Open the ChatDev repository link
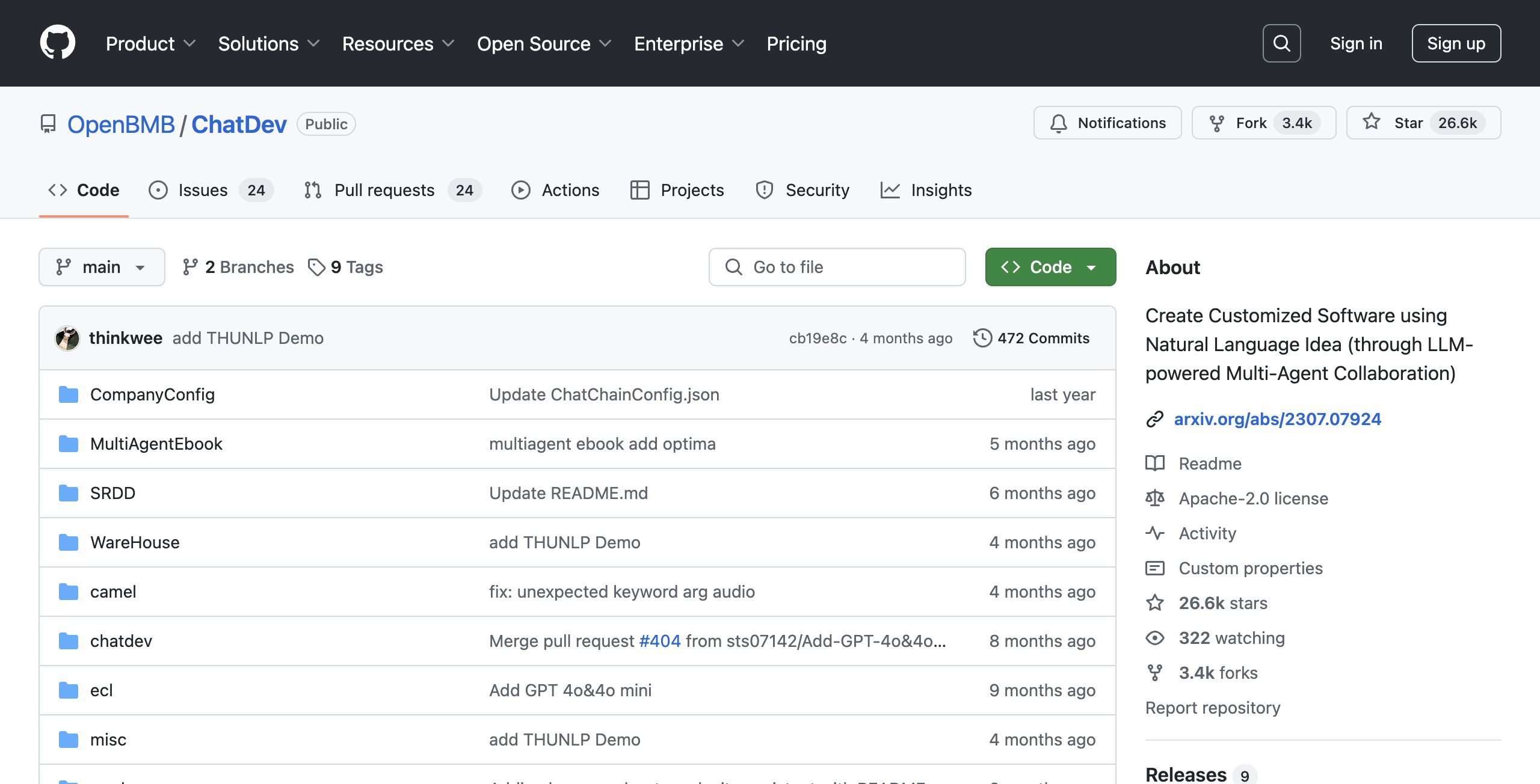This screenshot has height=784, width=1540. pos(239,124)
